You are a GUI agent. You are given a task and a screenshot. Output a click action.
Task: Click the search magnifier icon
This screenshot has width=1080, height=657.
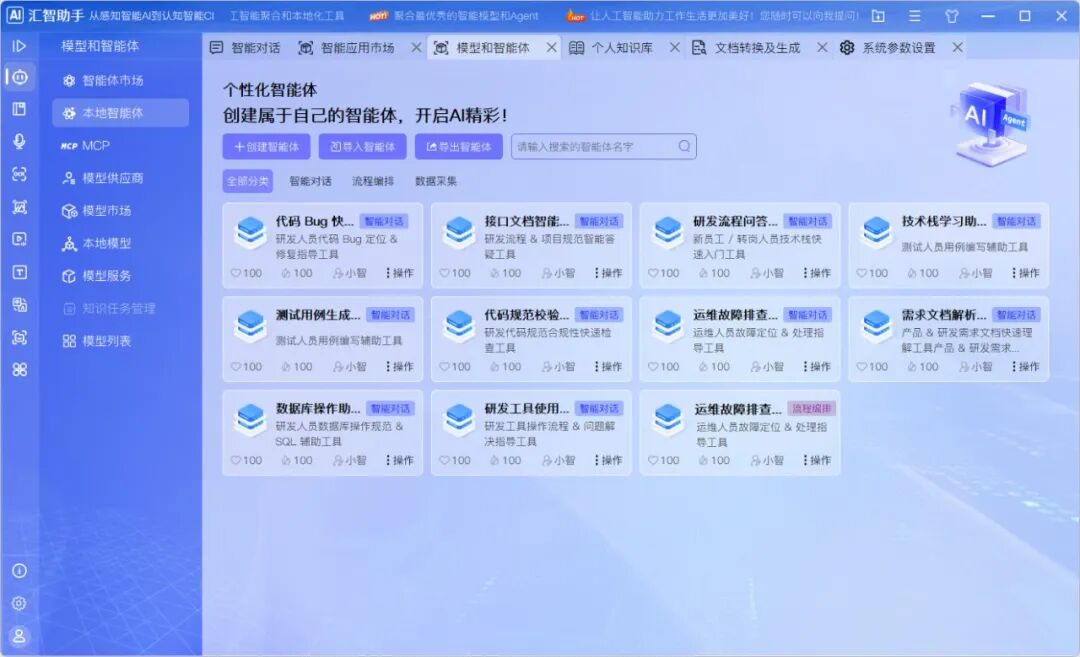tap(684, 146)
